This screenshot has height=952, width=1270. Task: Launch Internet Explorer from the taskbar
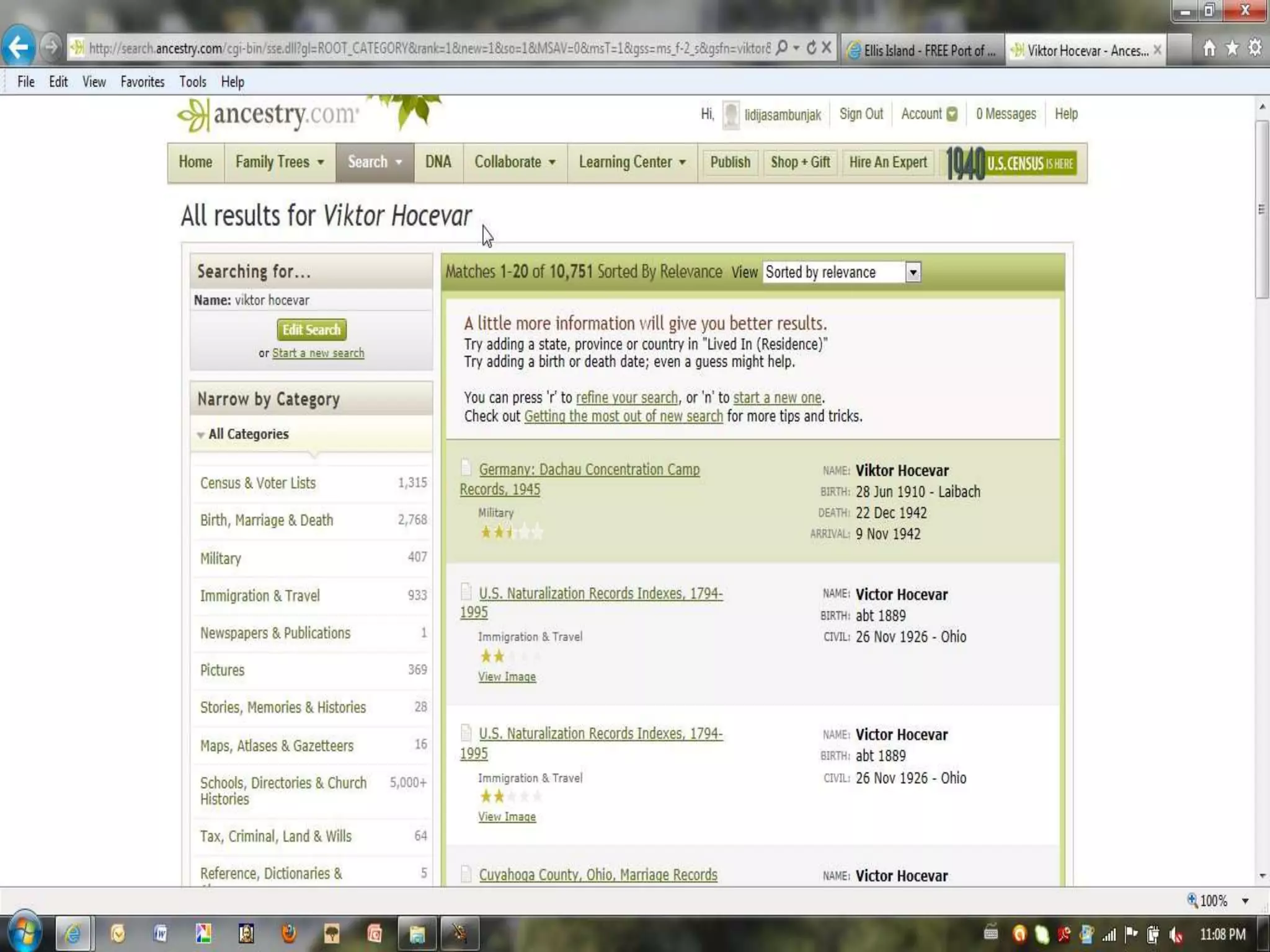pyautogui.click(x=73, y=933)
